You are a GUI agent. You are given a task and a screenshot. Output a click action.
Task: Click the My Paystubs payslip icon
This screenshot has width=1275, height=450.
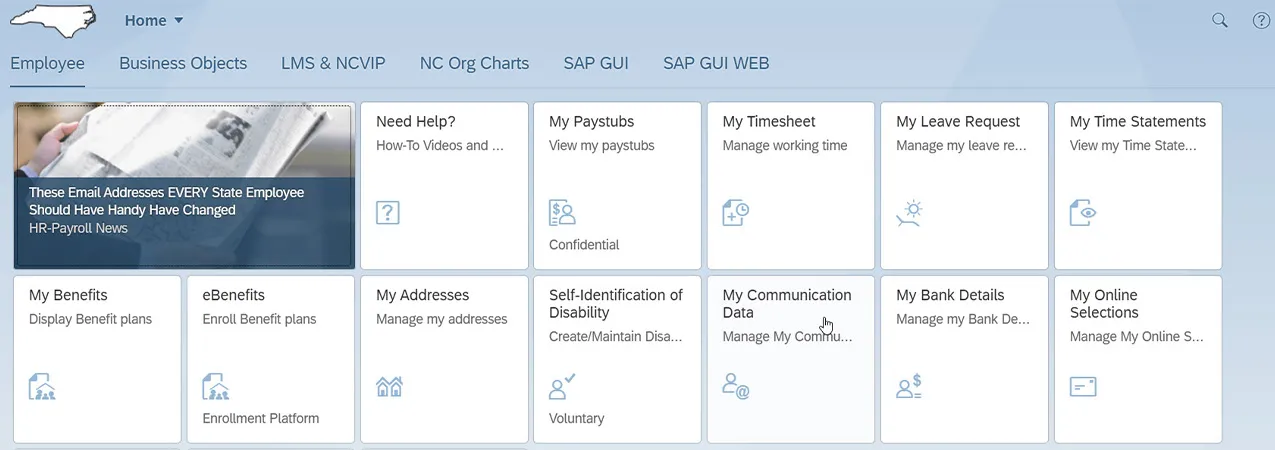click(562, 212)
